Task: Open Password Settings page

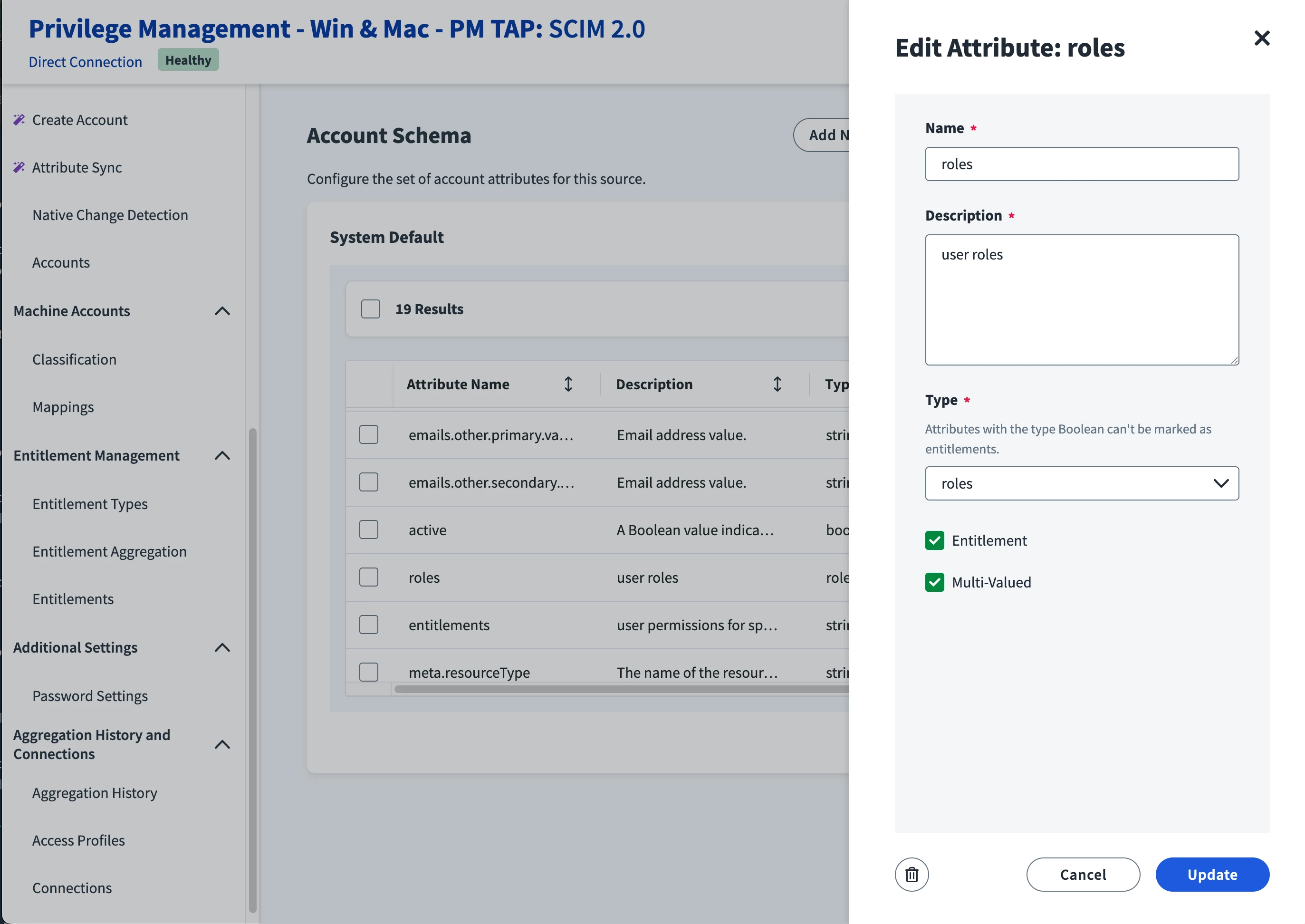Action: [x=90, y=696]
